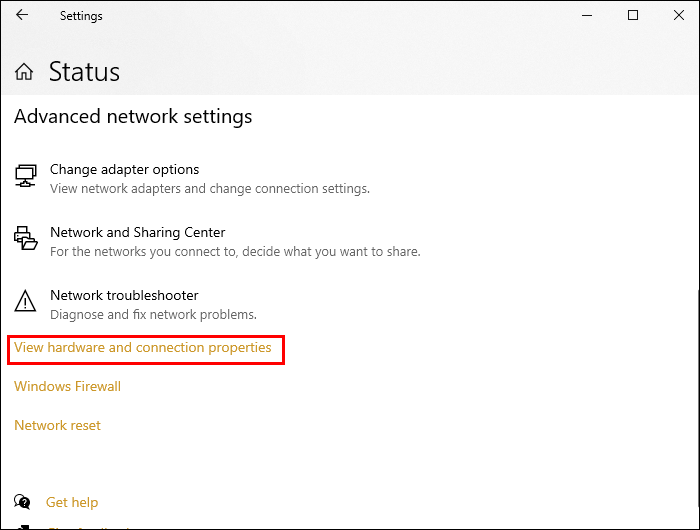The height and width of the screenshot is (530, 700).
Task: Click the Network troubleshooter warning triangle icon
Action: pyautogui.click(x=26, y=302)
